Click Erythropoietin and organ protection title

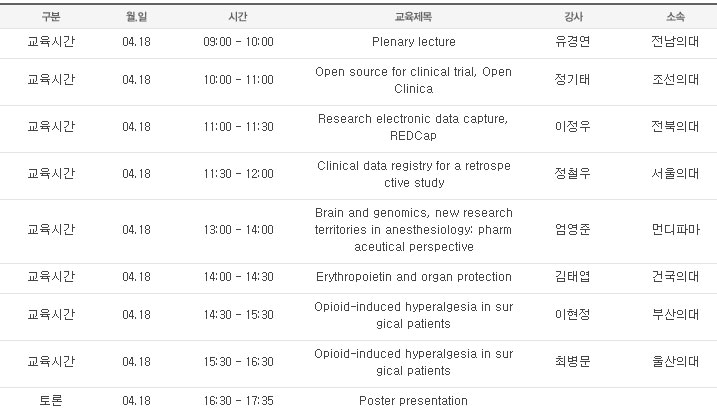point(413,277)
